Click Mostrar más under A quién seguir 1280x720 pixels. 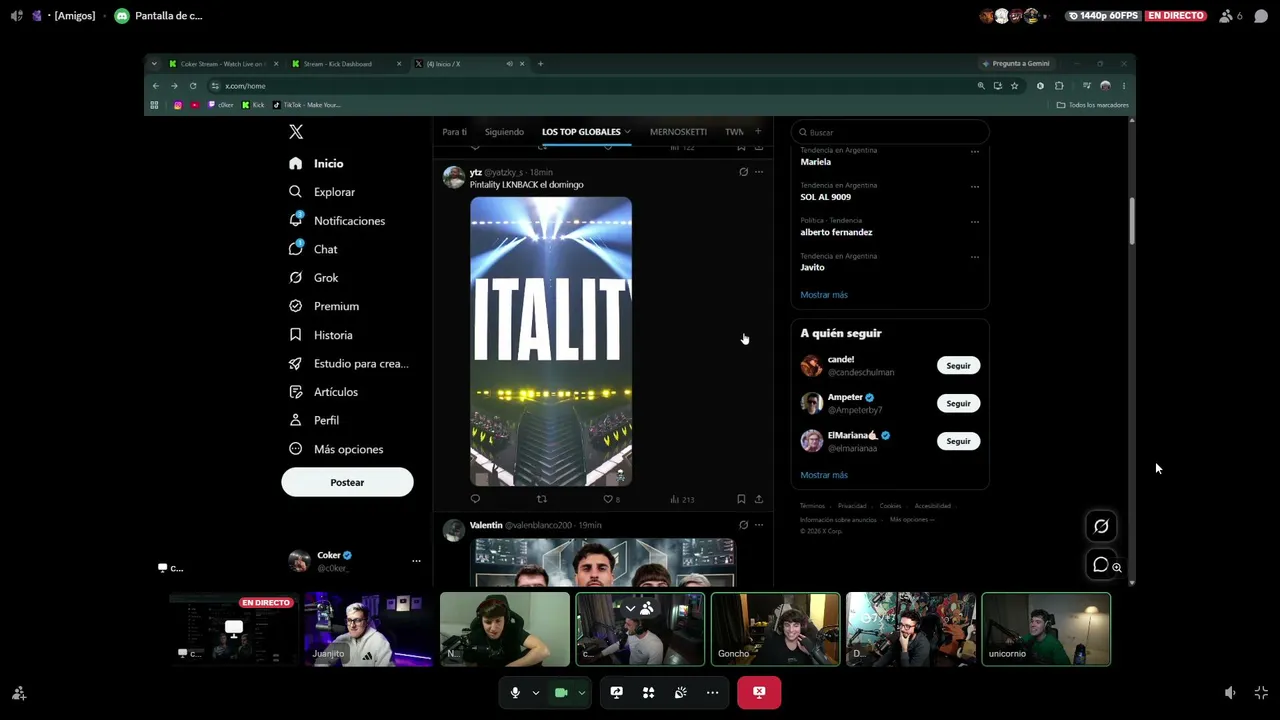coord(824,475)
